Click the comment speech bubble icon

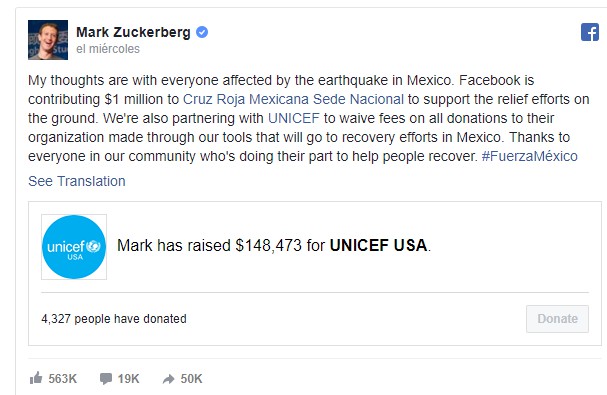(x=106, y=378)
